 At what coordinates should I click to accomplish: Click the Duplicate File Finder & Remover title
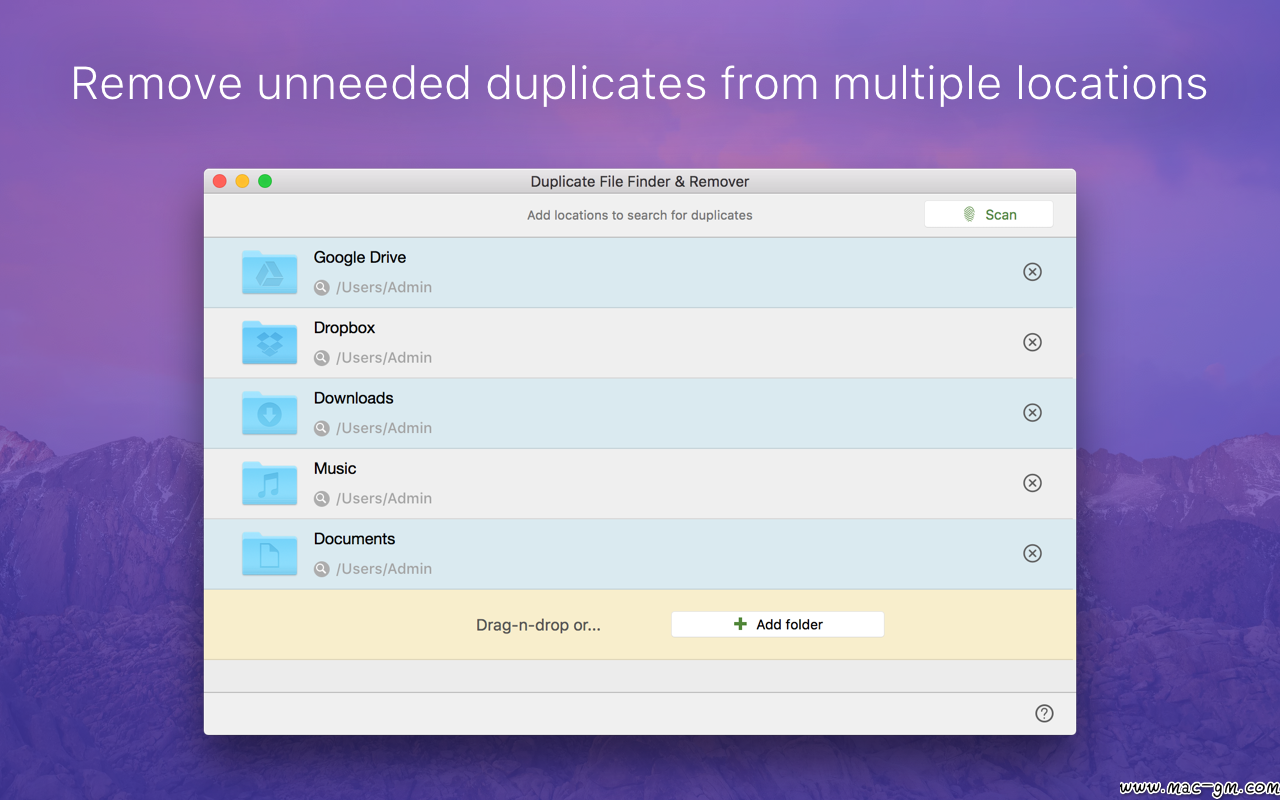tap(640, 181)
